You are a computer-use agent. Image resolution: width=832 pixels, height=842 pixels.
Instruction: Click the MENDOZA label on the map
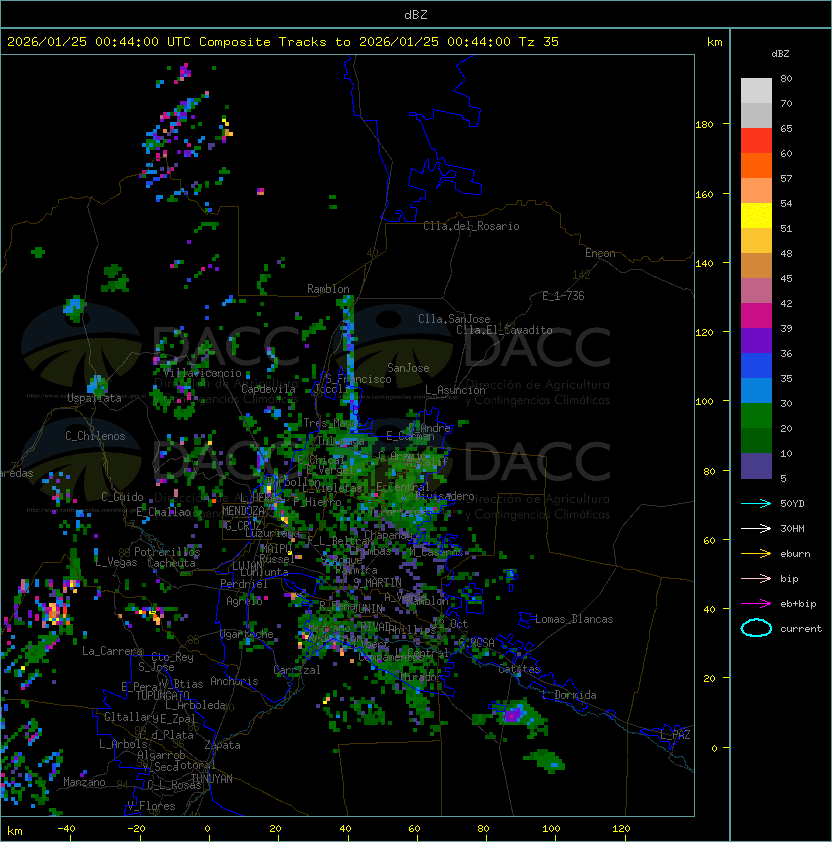pos(243,511)
